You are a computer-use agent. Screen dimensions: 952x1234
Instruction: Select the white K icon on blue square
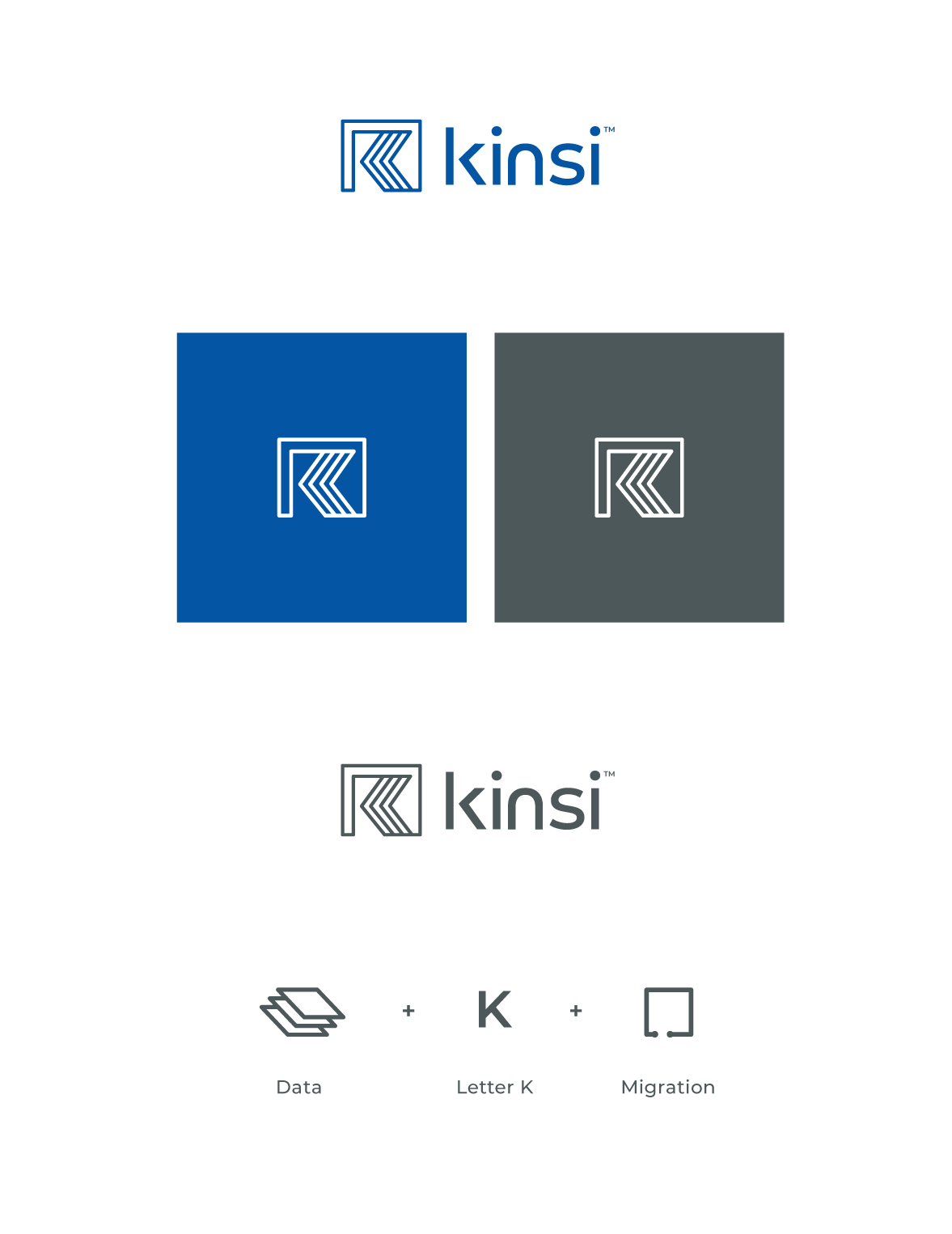pos(322,477)
